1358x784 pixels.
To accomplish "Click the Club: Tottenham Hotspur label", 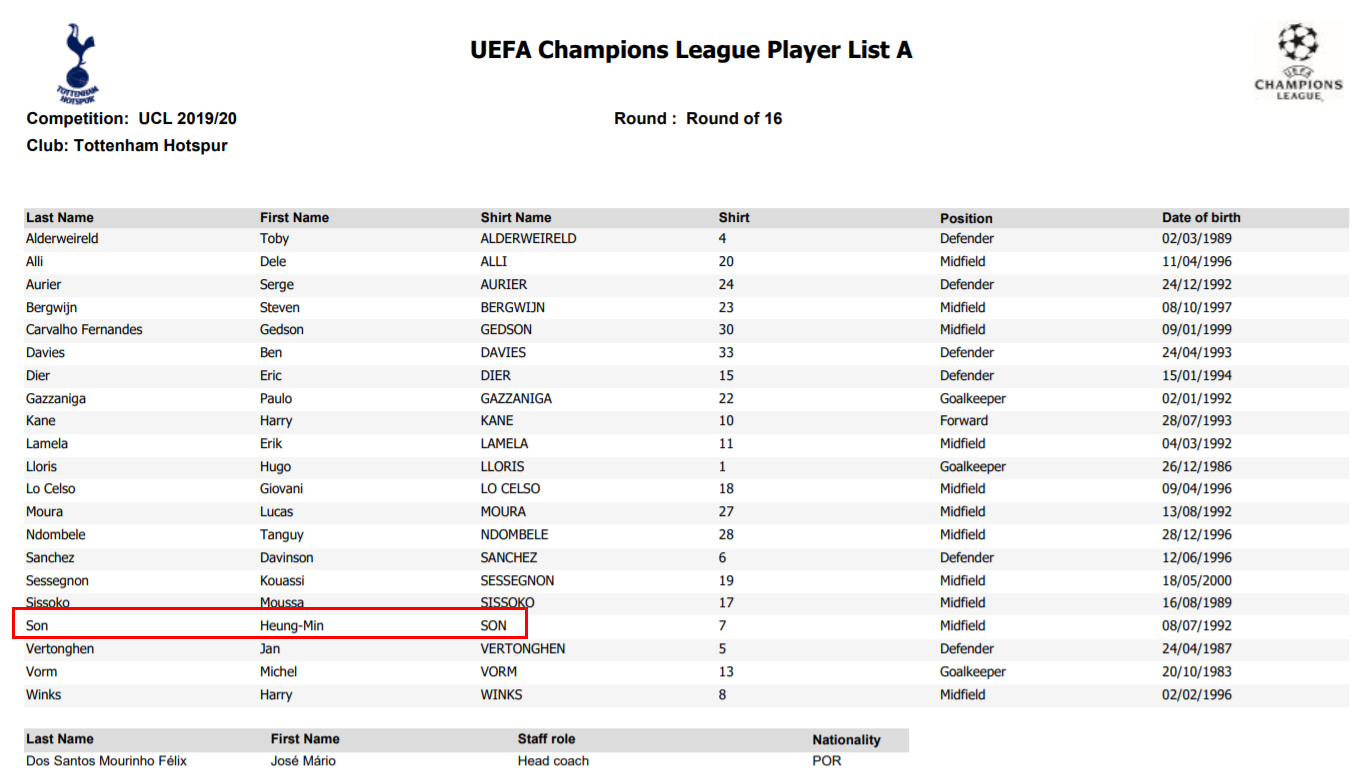I will (127, 146).
